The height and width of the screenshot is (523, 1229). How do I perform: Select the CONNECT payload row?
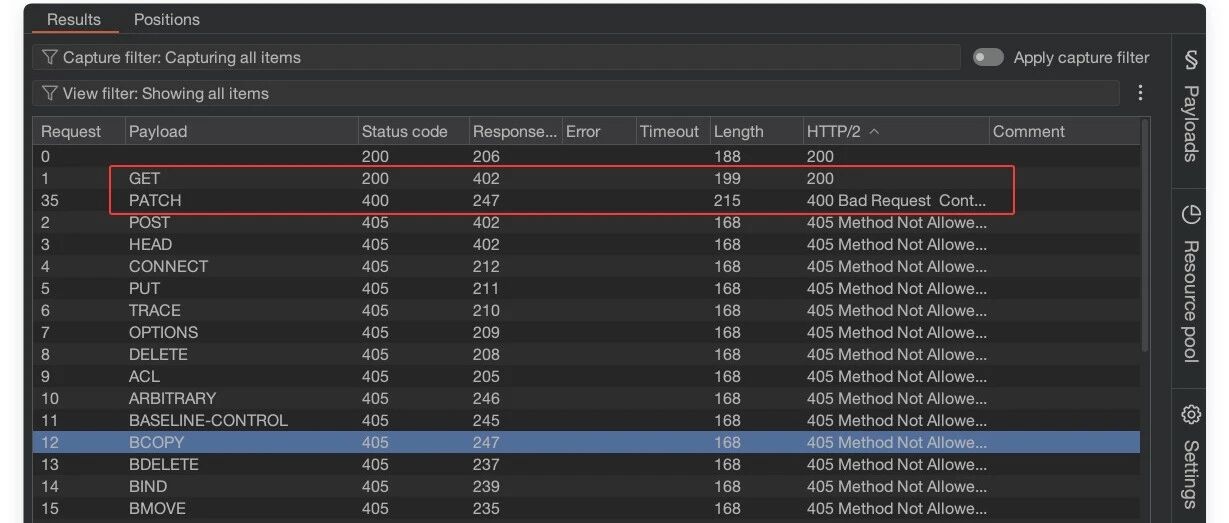tap(586, 266)
